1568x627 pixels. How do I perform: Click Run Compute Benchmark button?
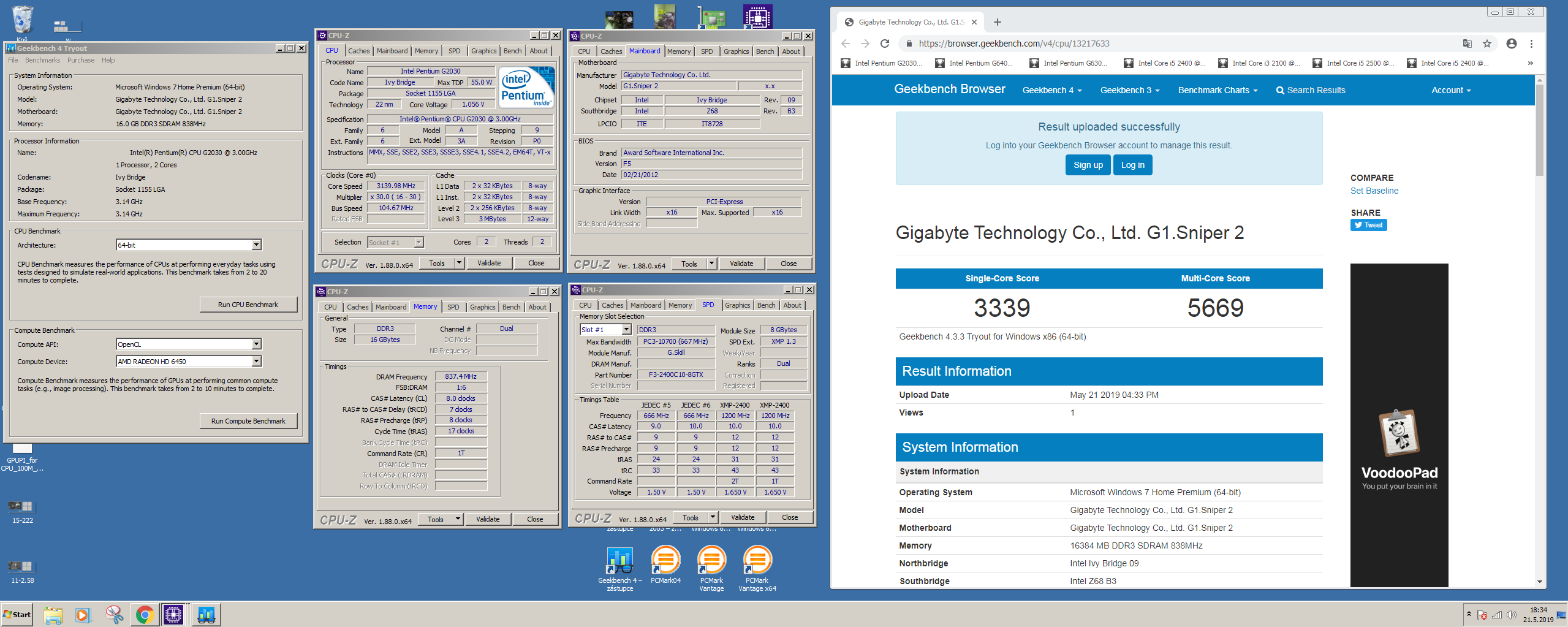[248, 421]
